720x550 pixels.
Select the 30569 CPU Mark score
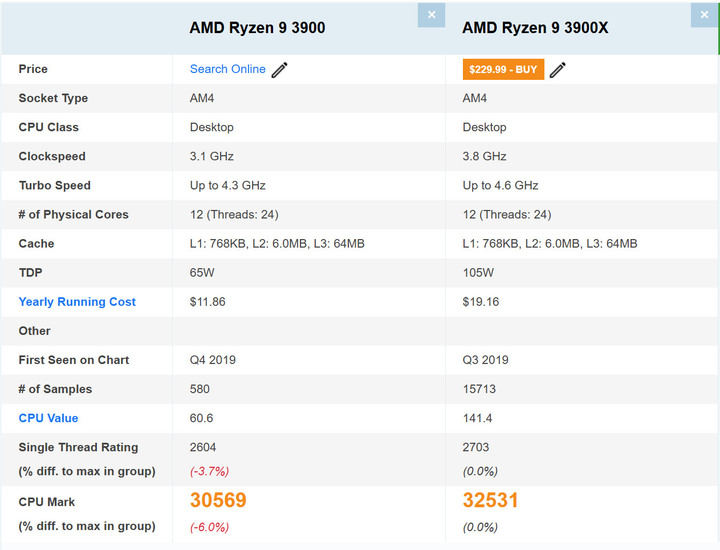coord(218,501)
